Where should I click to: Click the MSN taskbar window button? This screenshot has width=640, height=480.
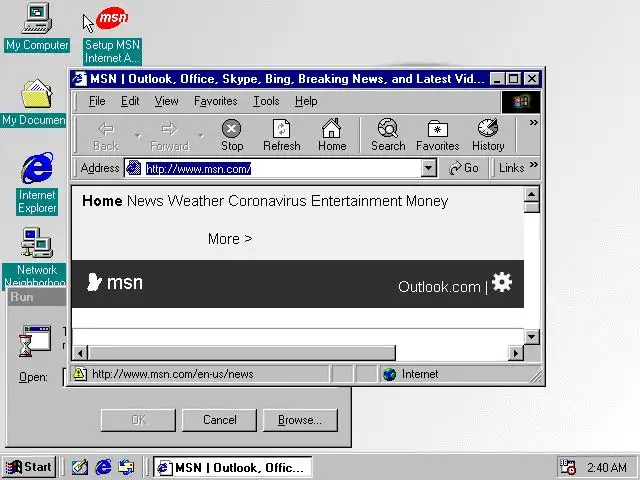[233, 467]
